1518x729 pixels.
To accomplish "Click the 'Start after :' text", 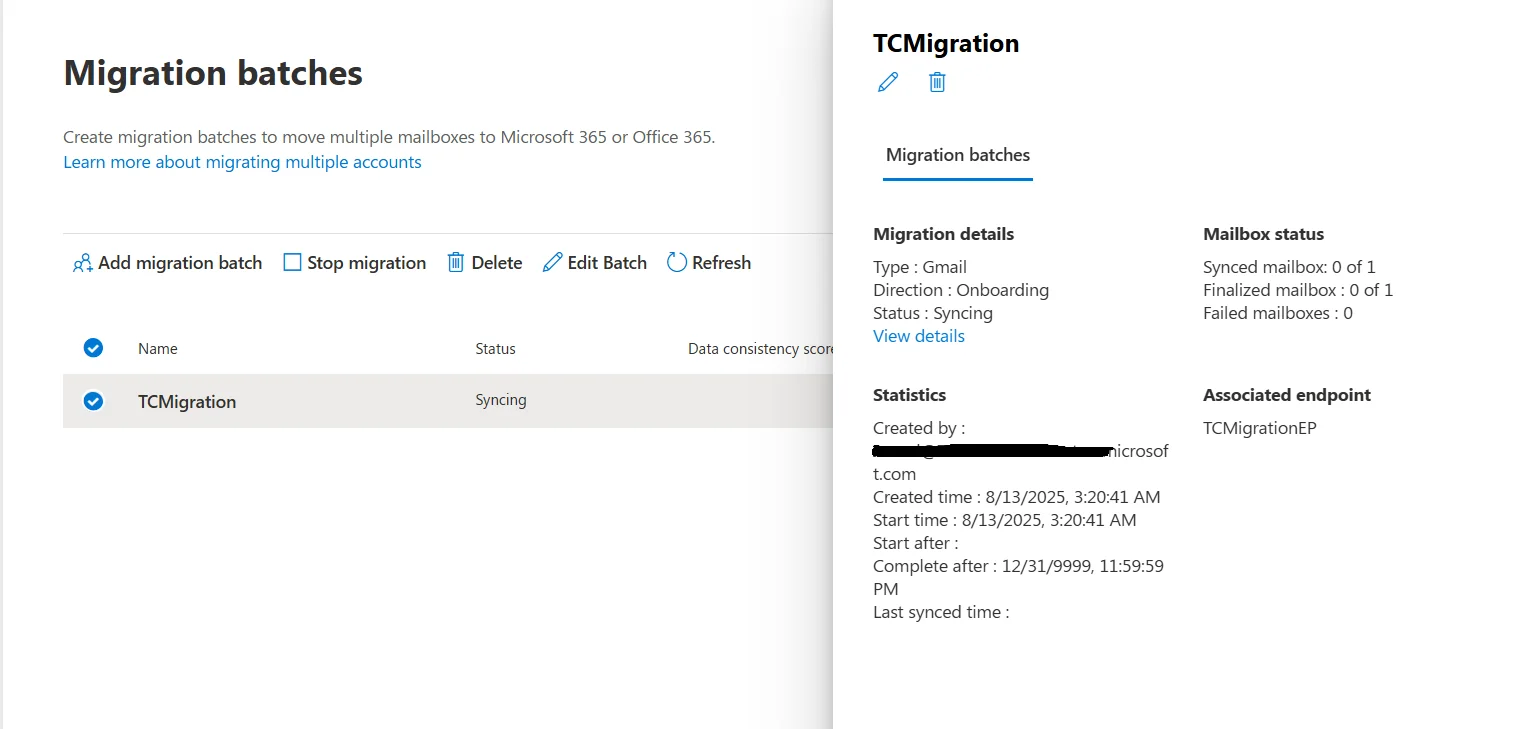I will point(916,543).
